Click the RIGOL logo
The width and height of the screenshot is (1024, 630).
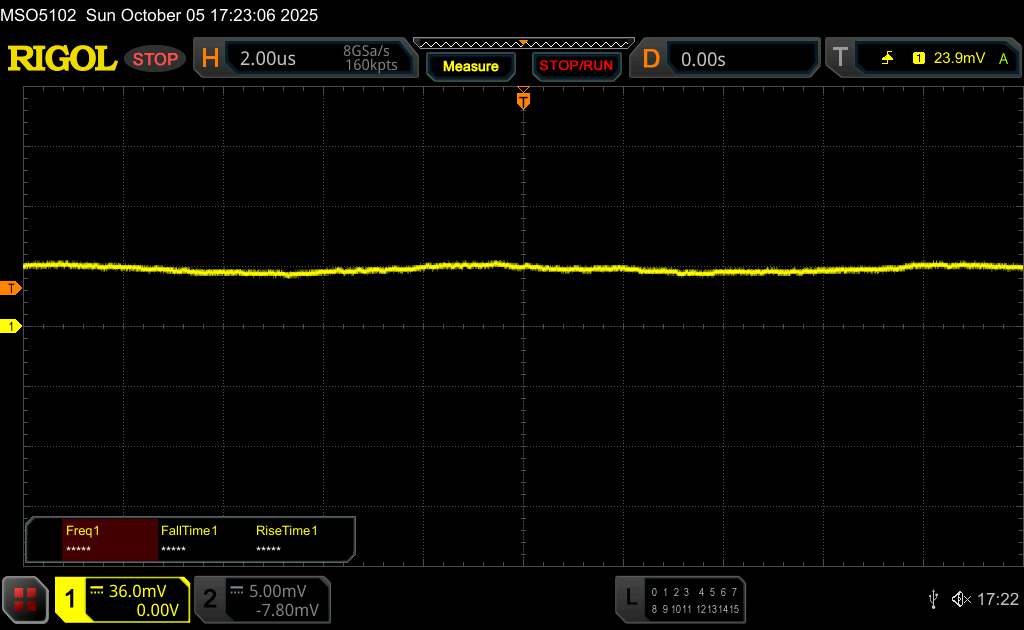(x=62, y=59)
